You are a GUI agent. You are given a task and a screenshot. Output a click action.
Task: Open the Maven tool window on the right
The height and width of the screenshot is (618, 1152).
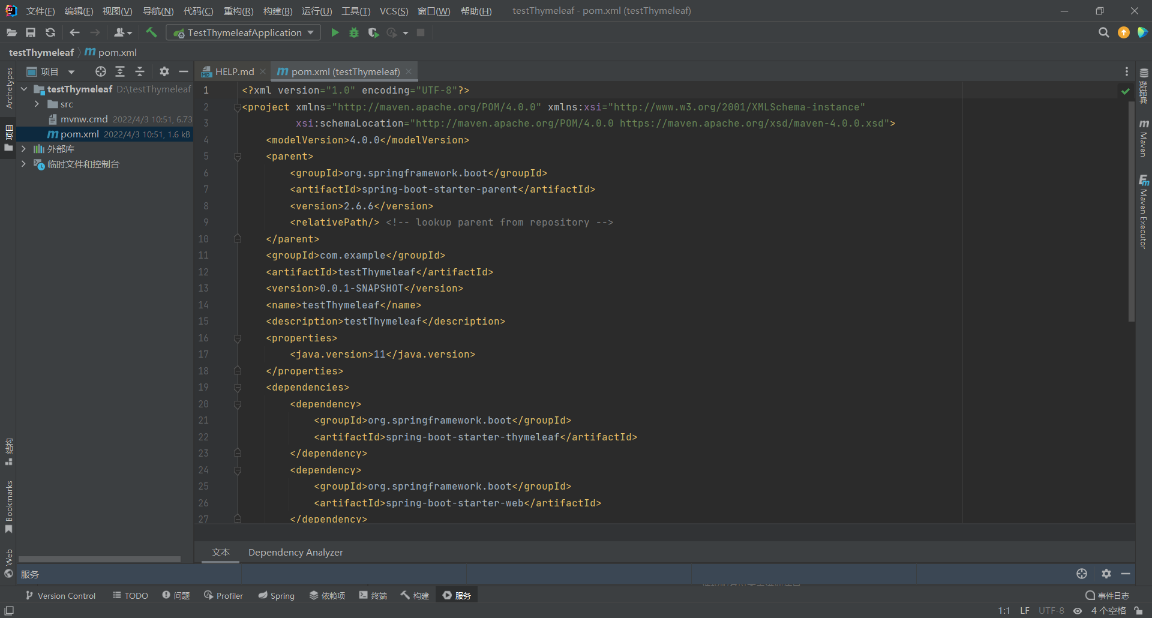(x=1144, y=138)
